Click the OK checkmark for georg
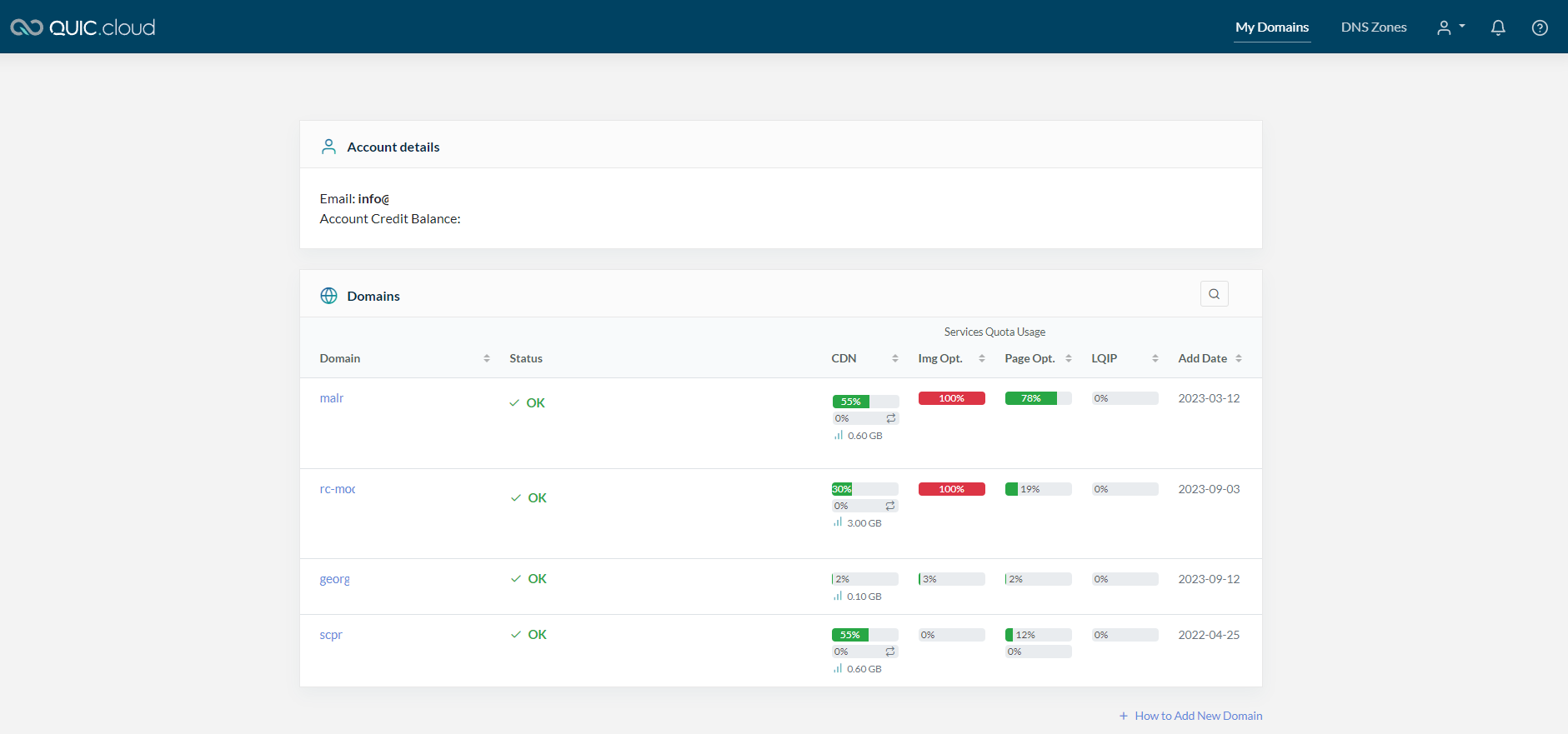This screenshot has height=734, width=1568. 516,579
